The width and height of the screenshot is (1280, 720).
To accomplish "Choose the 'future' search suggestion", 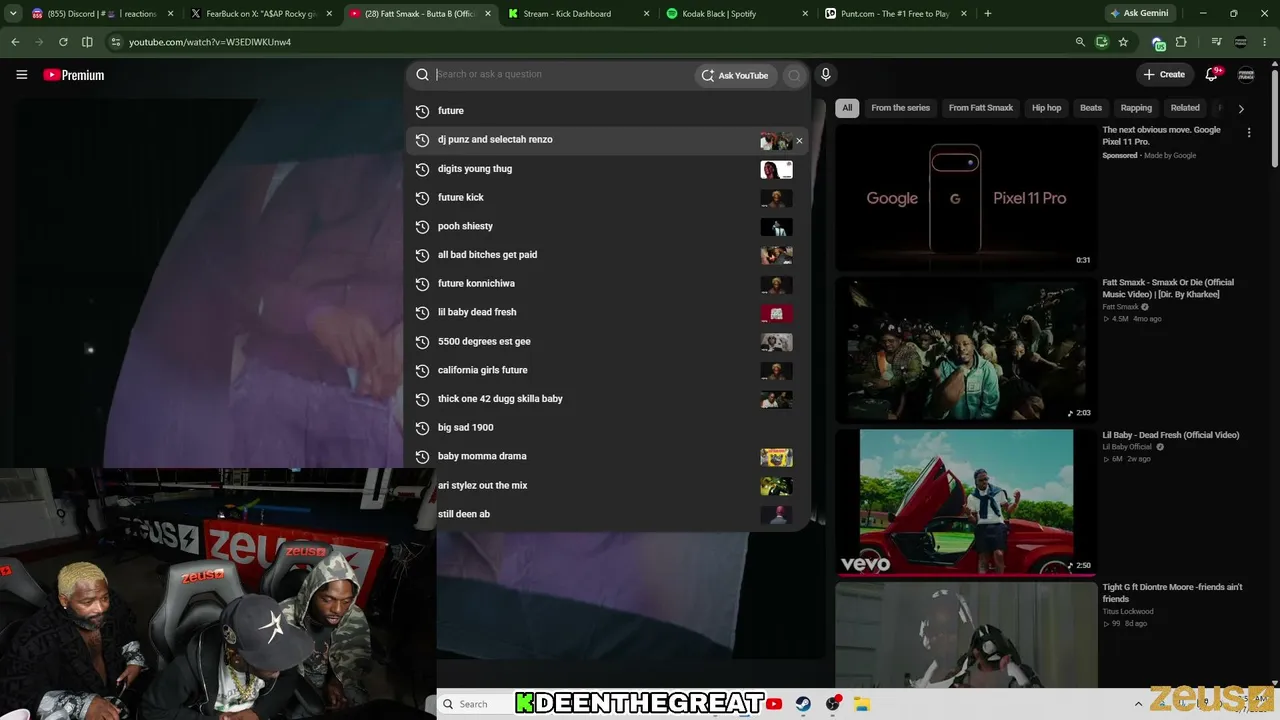I will click(x=607, y=111).
